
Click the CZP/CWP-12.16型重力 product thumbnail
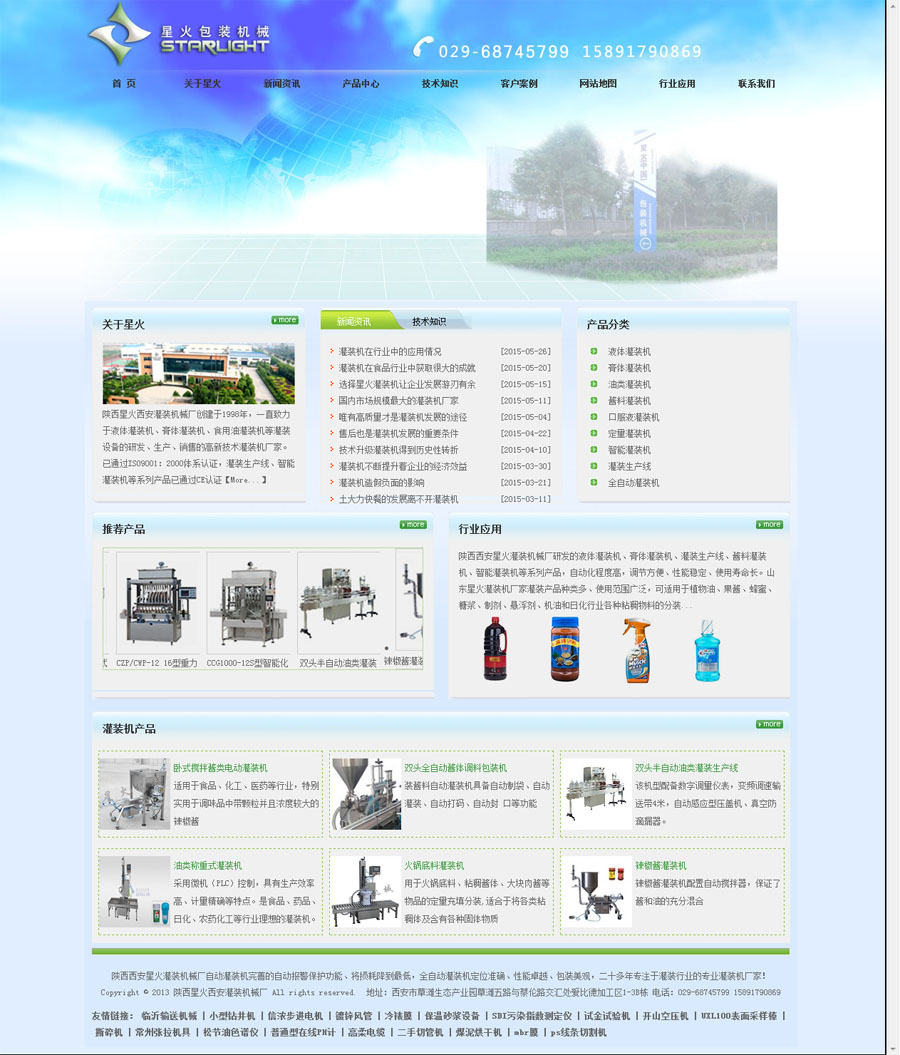158,601
